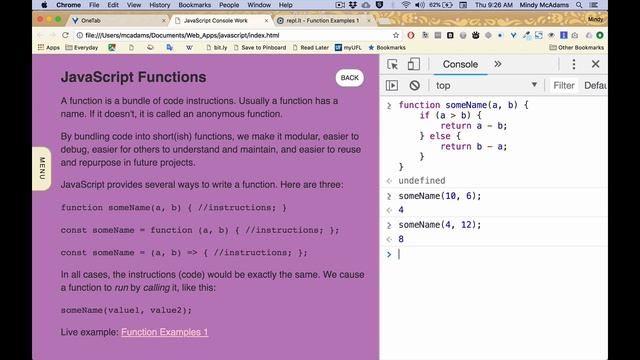Open the File menu

click(94, 5)
